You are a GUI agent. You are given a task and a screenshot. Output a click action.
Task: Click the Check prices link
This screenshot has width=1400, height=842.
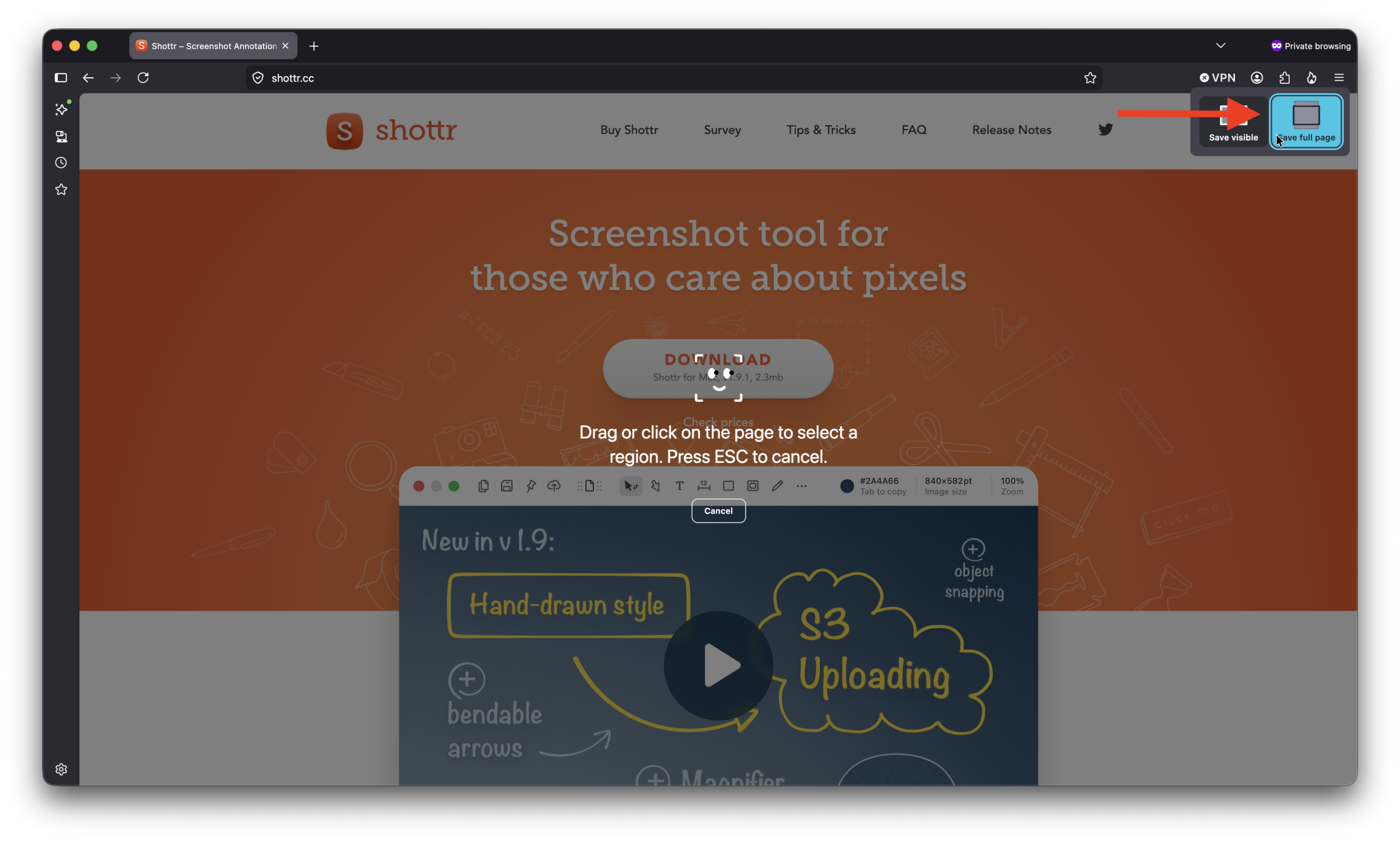click(717, 422)
